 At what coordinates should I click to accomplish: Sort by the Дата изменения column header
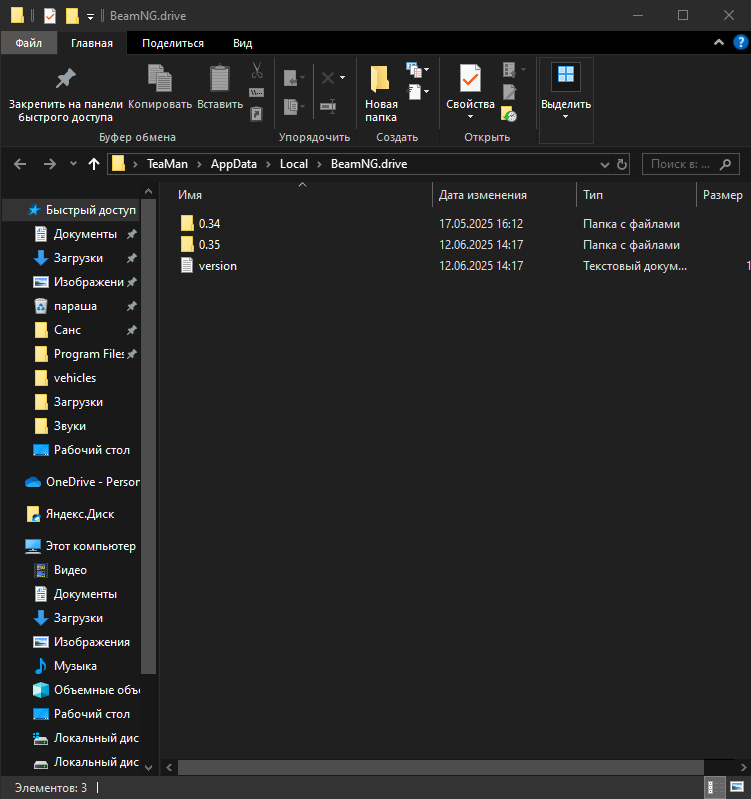tap(483, 195)
